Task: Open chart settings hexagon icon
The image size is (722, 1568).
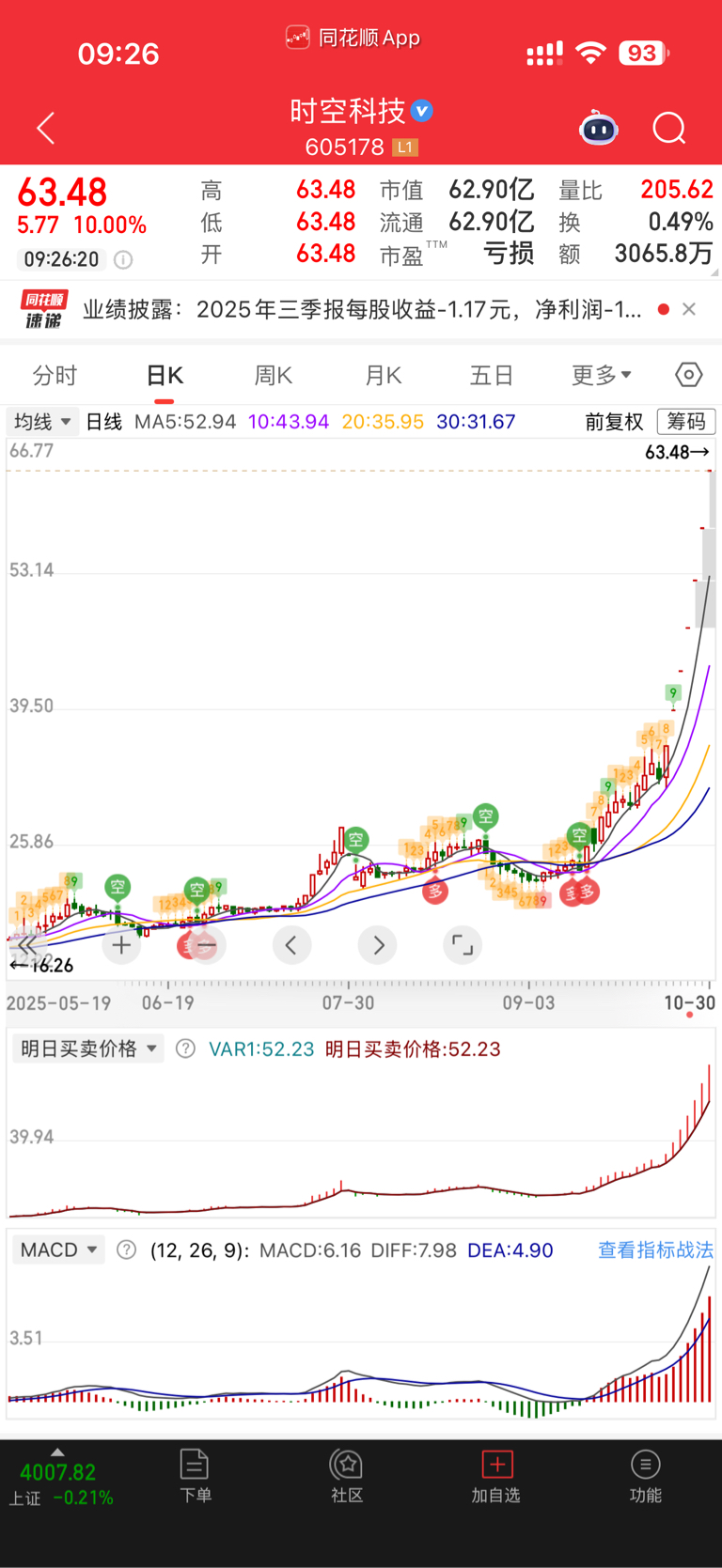Action: pyautogui.click(x=688, y=375)
